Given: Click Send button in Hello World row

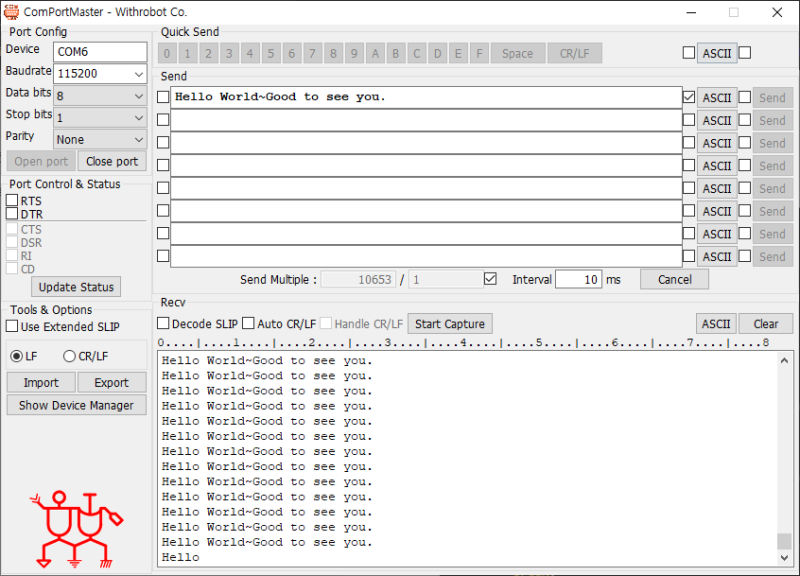Looking at the screenshot, I should tap(772, 97).
